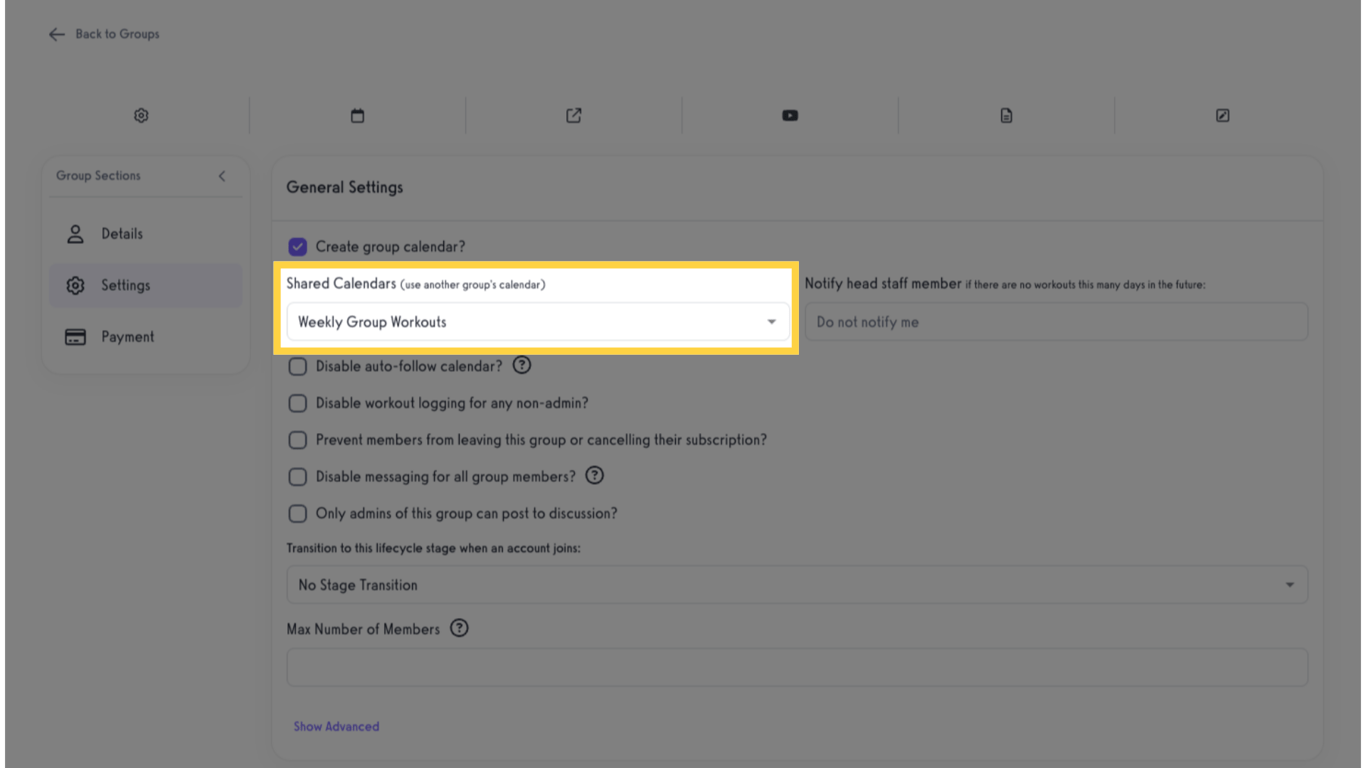The height and width of the screenshot is (768, 1366).
Task: Select the calendar icon in the top bar
Action: (x=357, y=115)
